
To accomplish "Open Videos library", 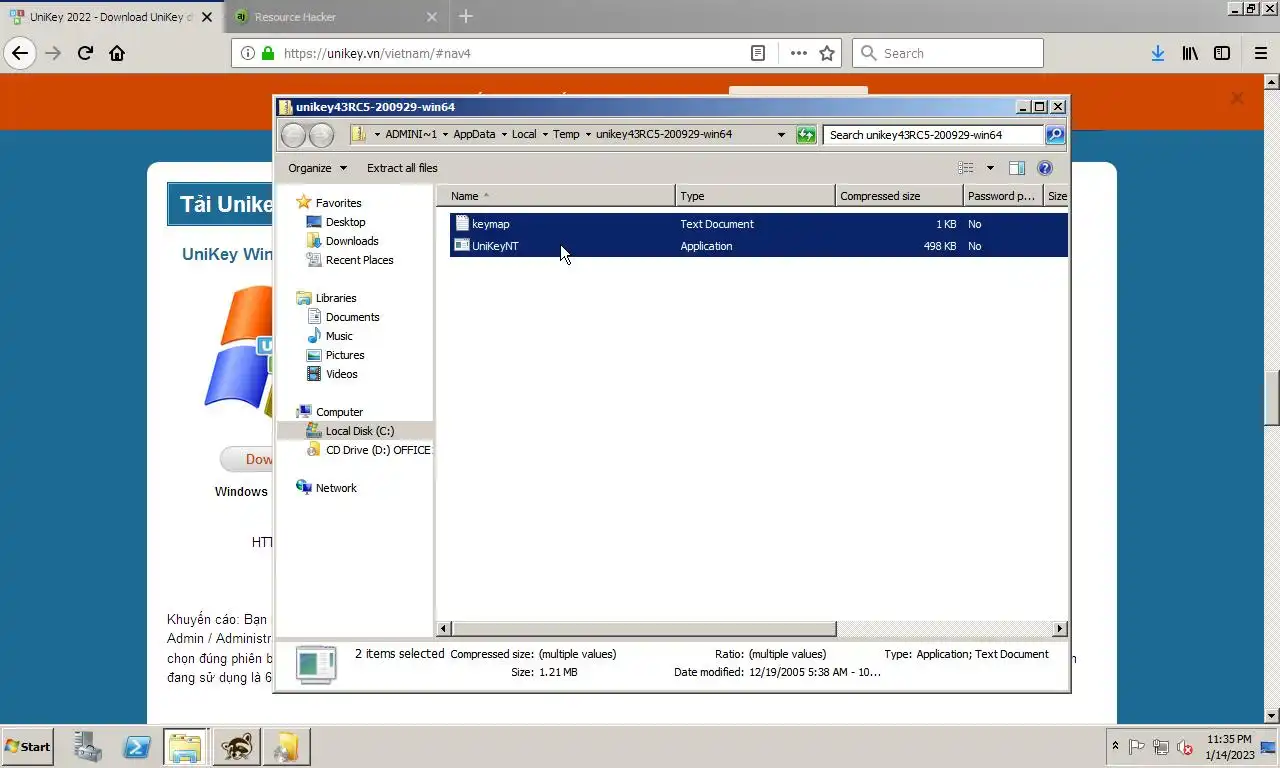I will click(x=341, y=374).
